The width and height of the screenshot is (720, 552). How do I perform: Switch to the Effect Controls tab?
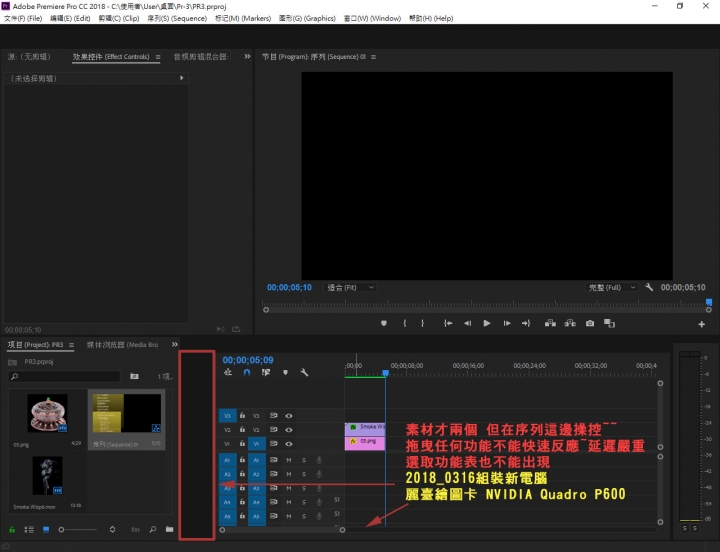[x=111, y=56]
